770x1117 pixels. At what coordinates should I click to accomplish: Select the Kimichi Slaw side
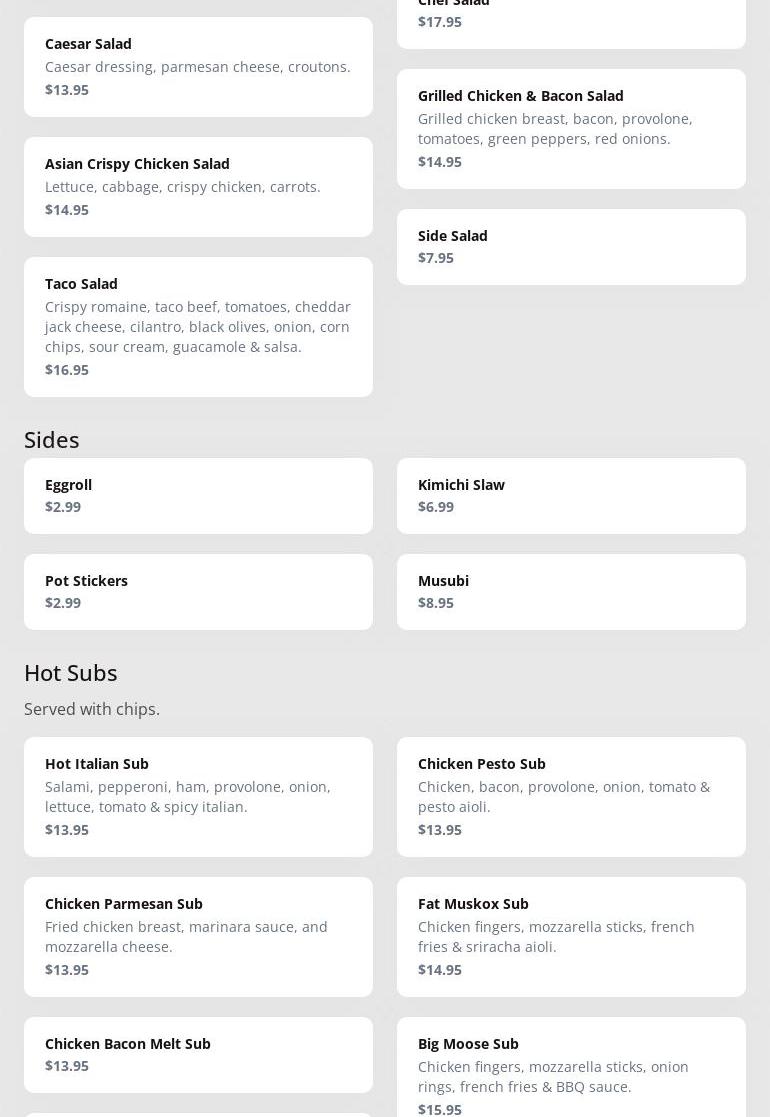571,495
